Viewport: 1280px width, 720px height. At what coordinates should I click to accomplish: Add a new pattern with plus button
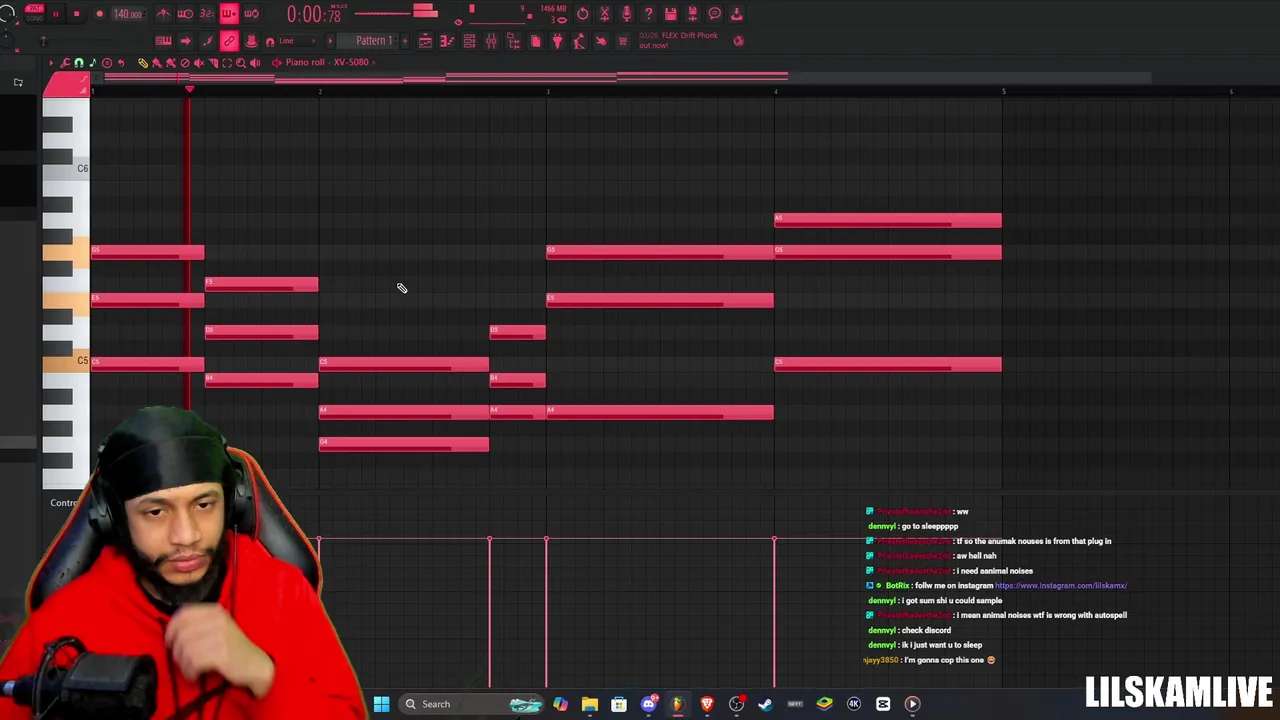coord(404,41)
